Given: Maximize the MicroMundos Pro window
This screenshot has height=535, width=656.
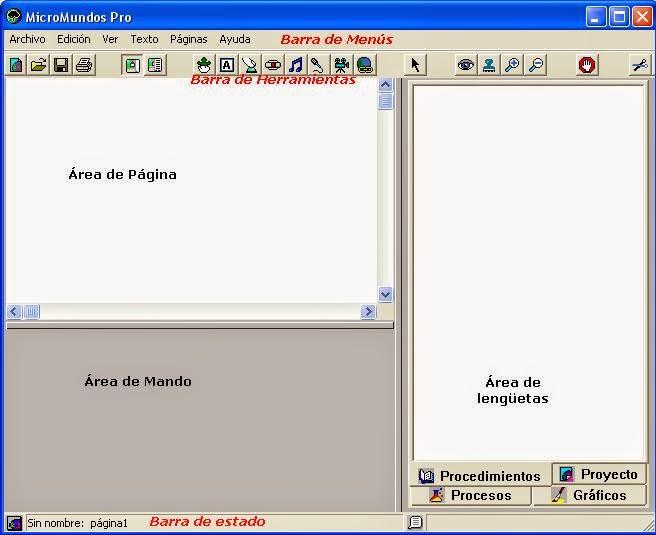Looking at the screenshot, I should tap(619, 17).
